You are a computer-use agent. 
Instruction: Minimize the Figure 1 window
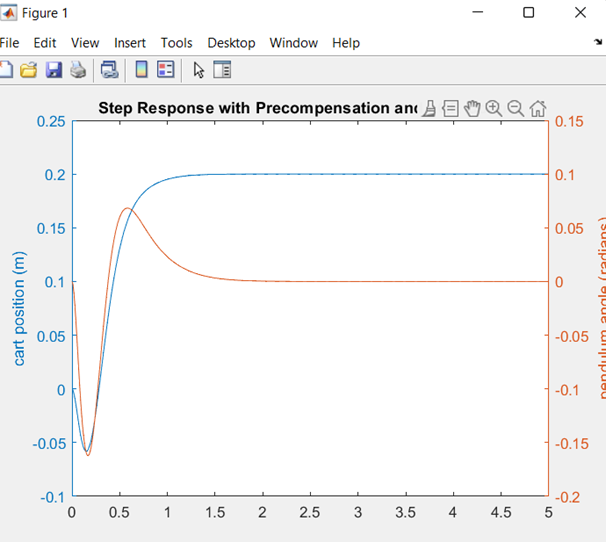478,12
